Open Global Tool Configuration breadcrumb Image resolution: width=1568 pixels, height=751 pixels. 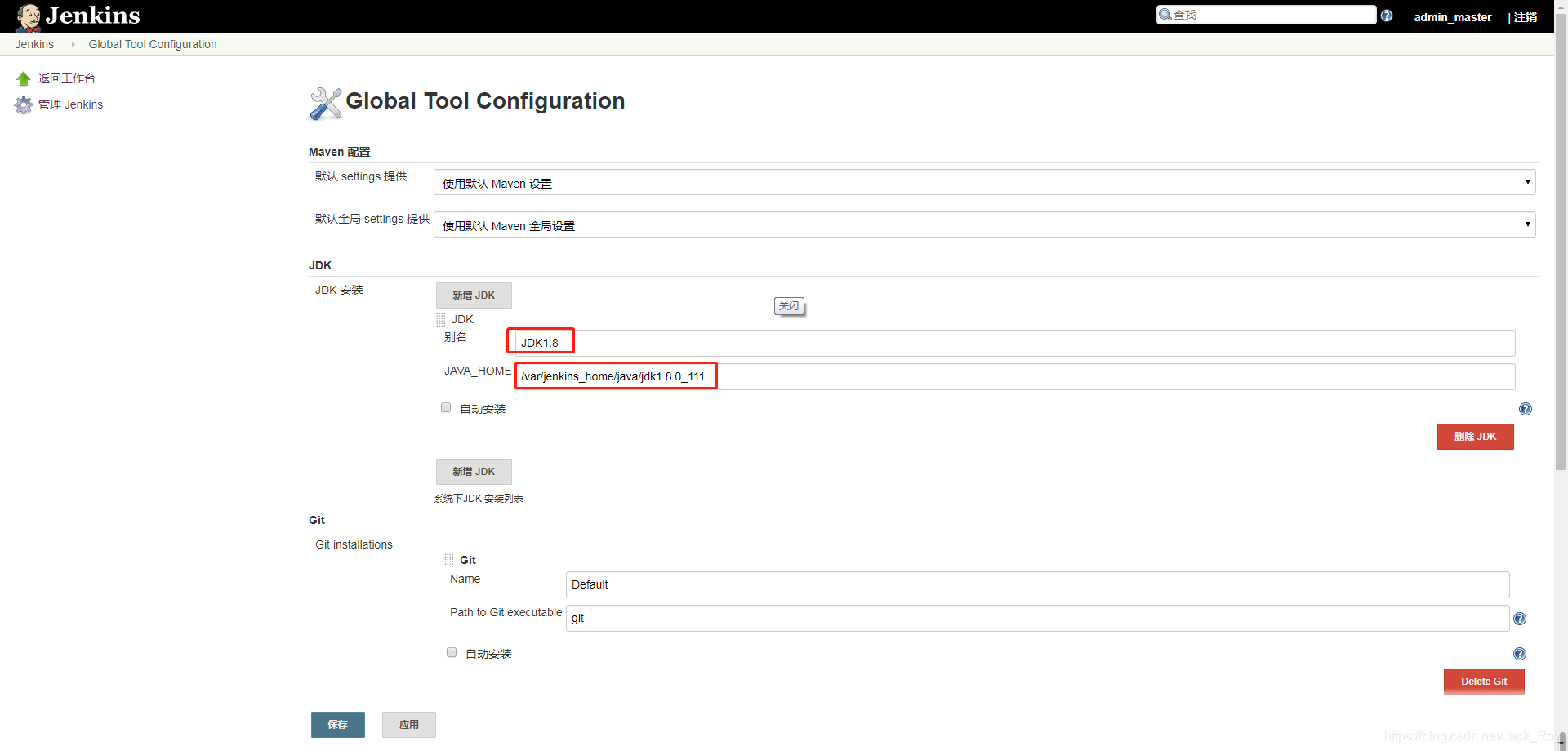153,44
